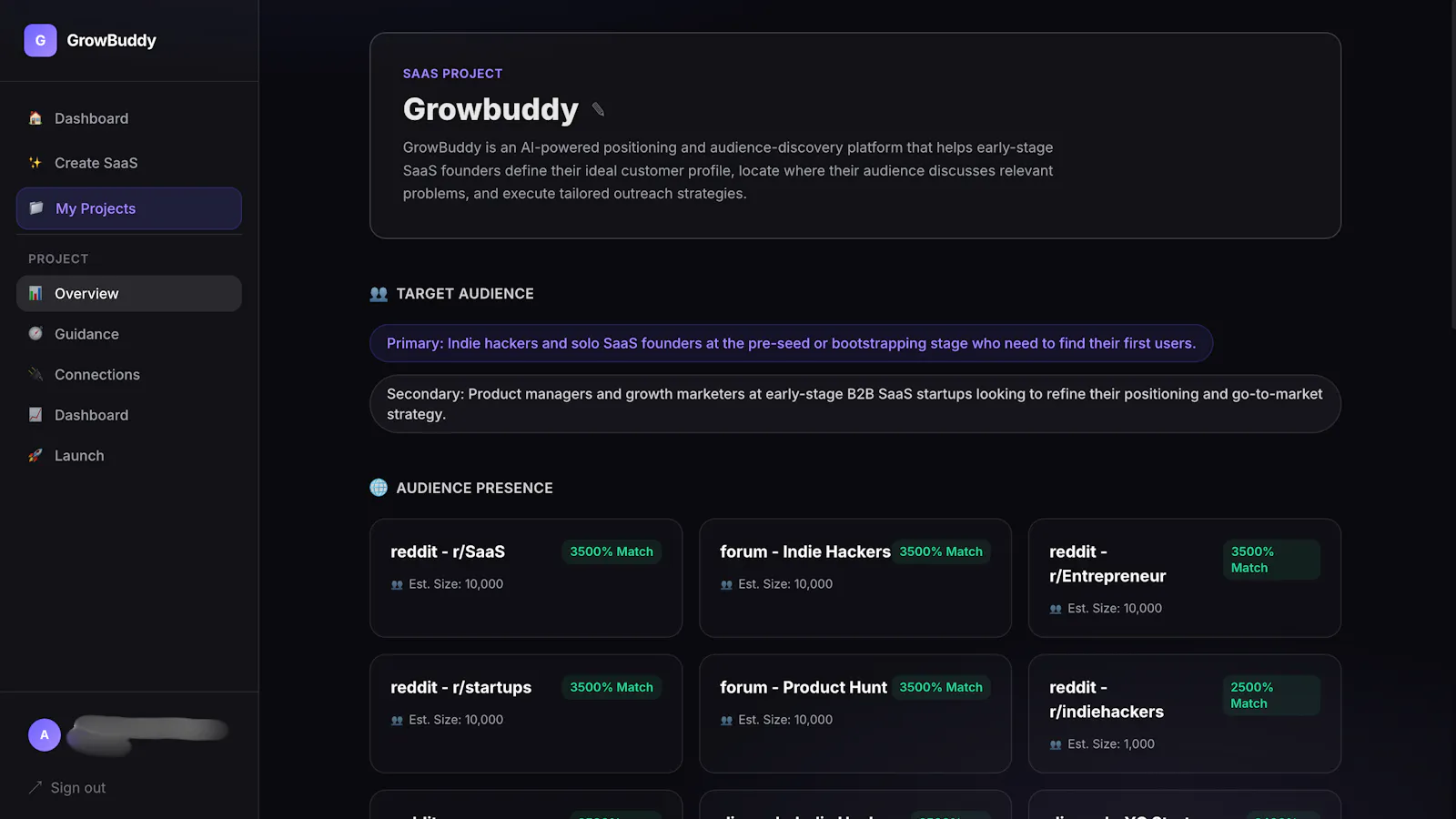Open the forum - Indie Hackers card

point(855,578)
